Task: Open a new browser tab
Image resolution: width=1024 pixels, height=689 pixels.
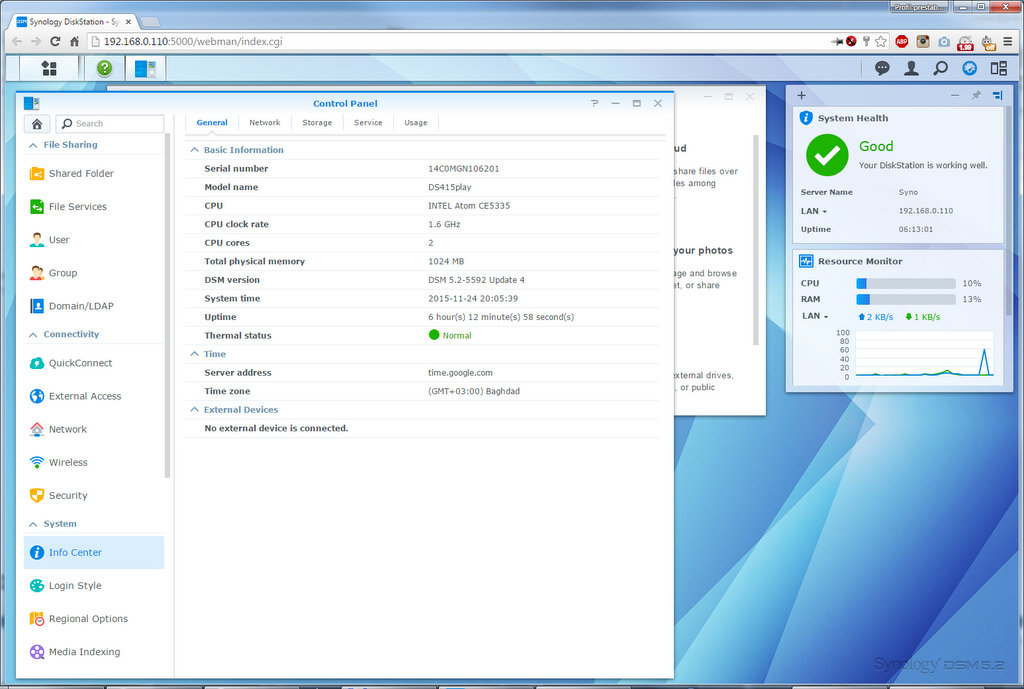Action: [150, 22]
